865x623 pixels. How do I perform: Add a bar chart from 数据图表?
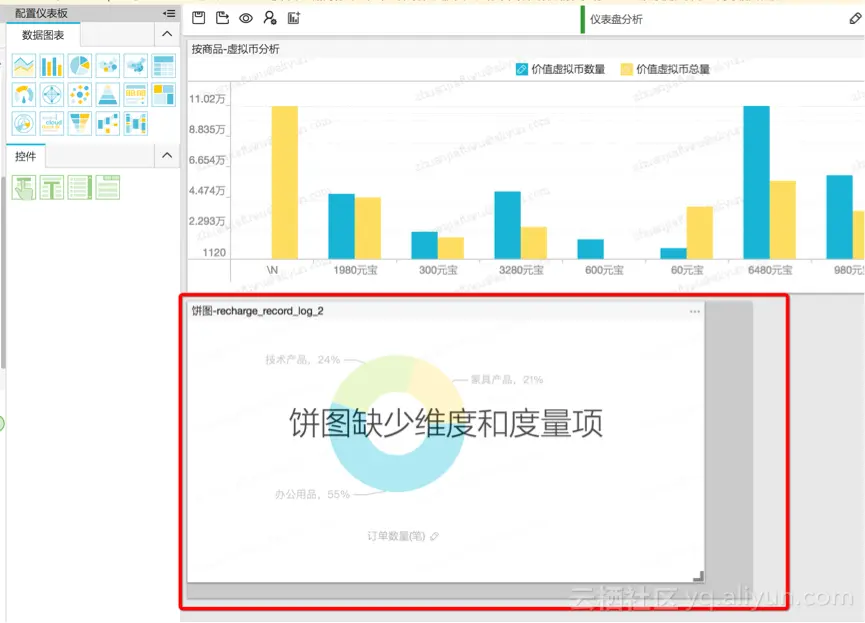click(x=52, y=66)
